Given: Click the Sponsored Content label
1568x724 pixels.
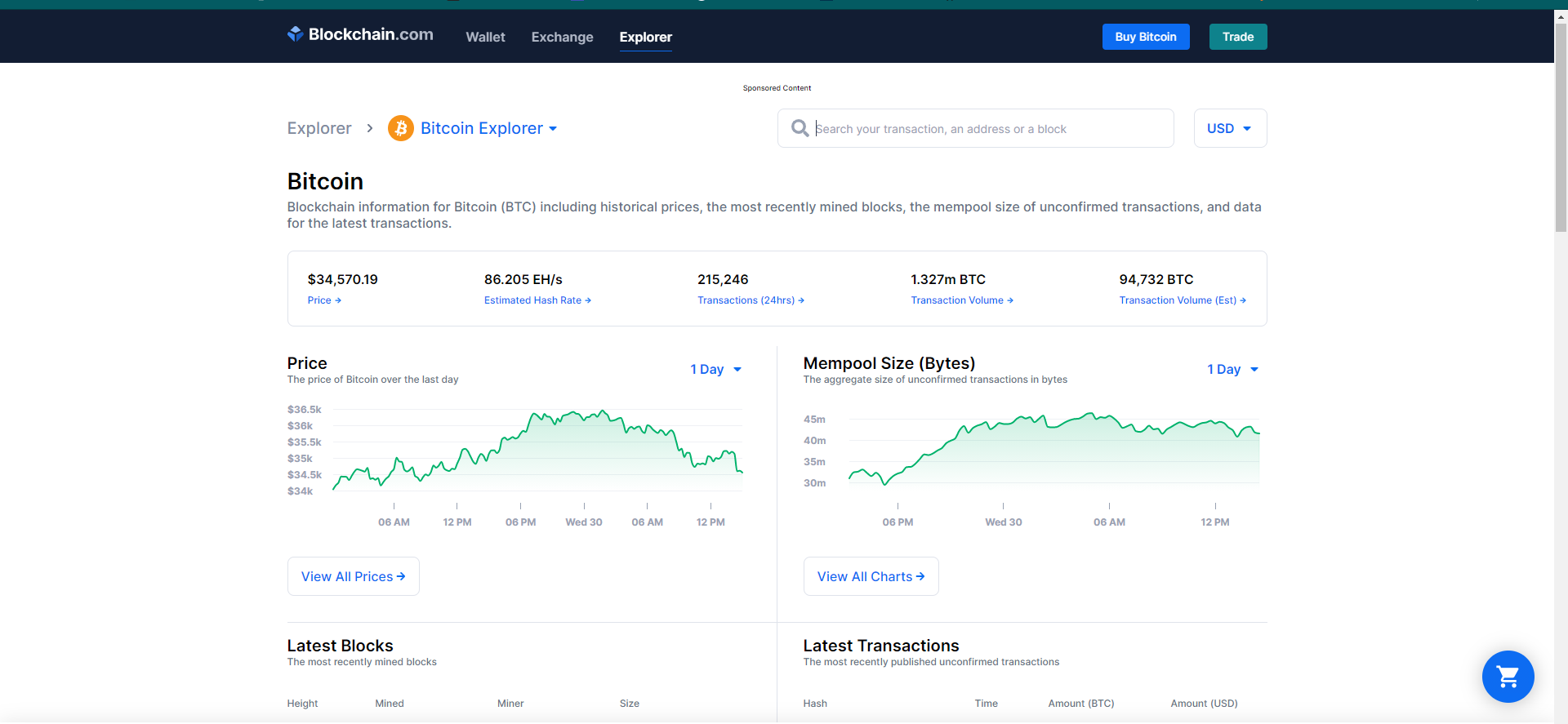Looking at the screenshot, I should tap(777, 88).
